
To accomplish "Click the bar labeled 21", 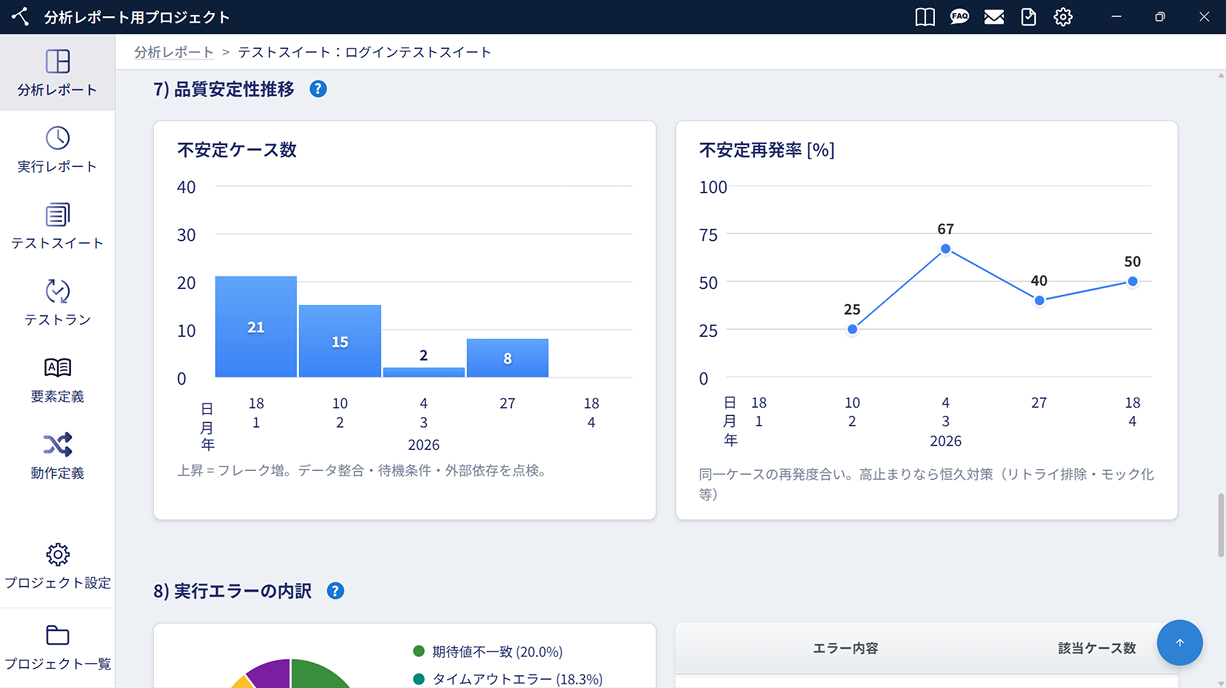I will pyautogui.click(x=256, y=327).
